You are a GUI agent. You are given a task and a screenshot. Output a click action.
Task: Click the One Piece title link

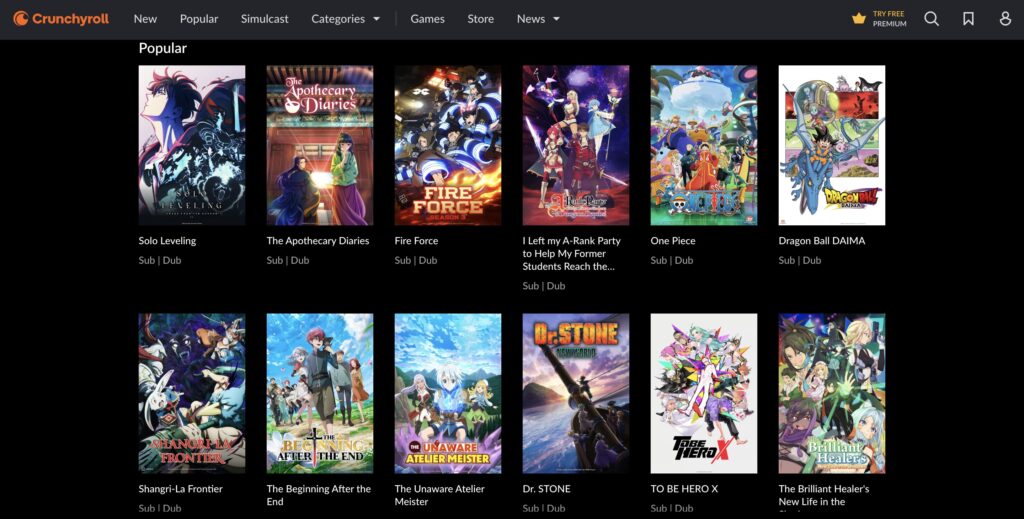673,241
